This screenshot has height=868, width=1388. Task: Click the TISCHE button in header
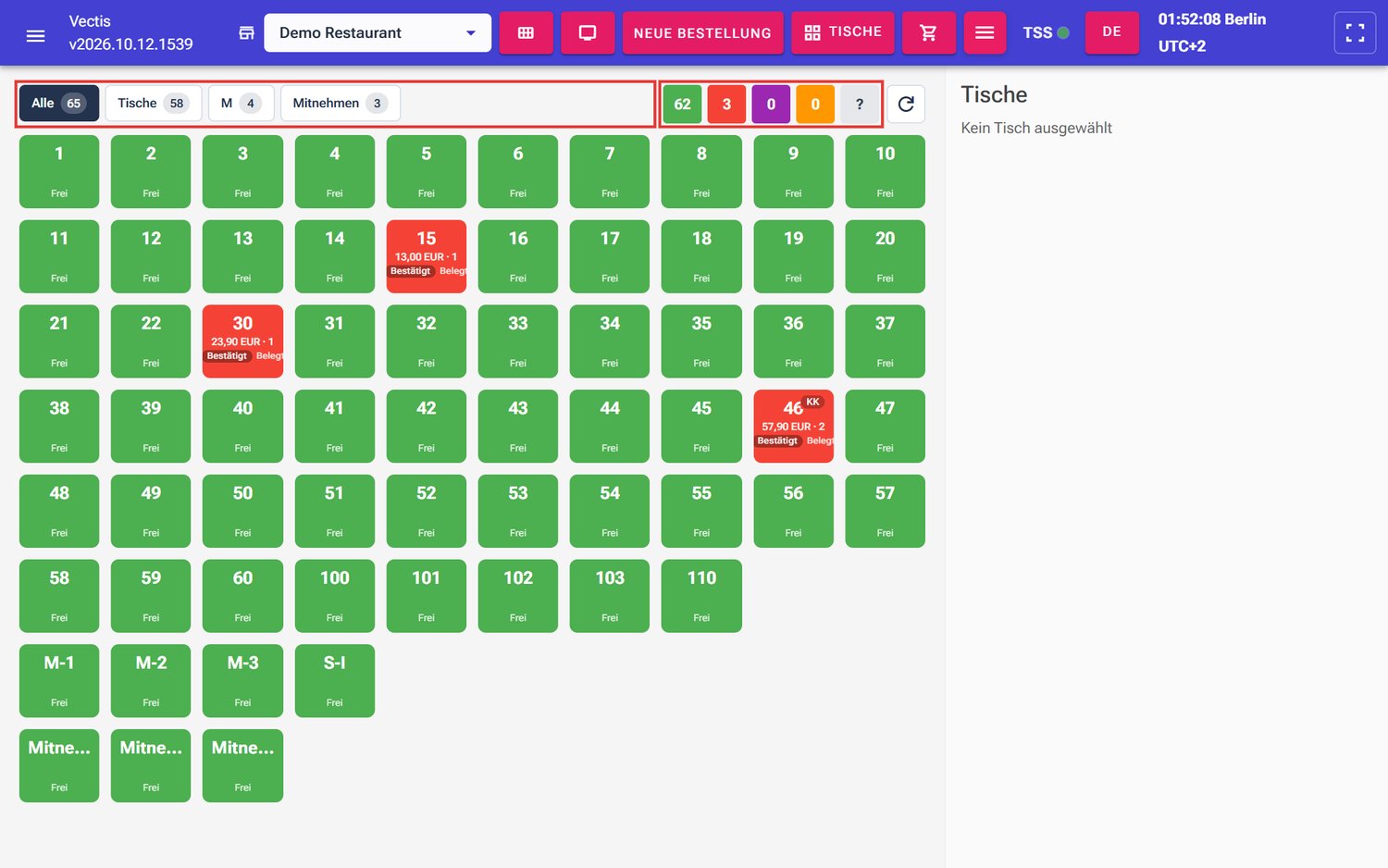point(843,33)
